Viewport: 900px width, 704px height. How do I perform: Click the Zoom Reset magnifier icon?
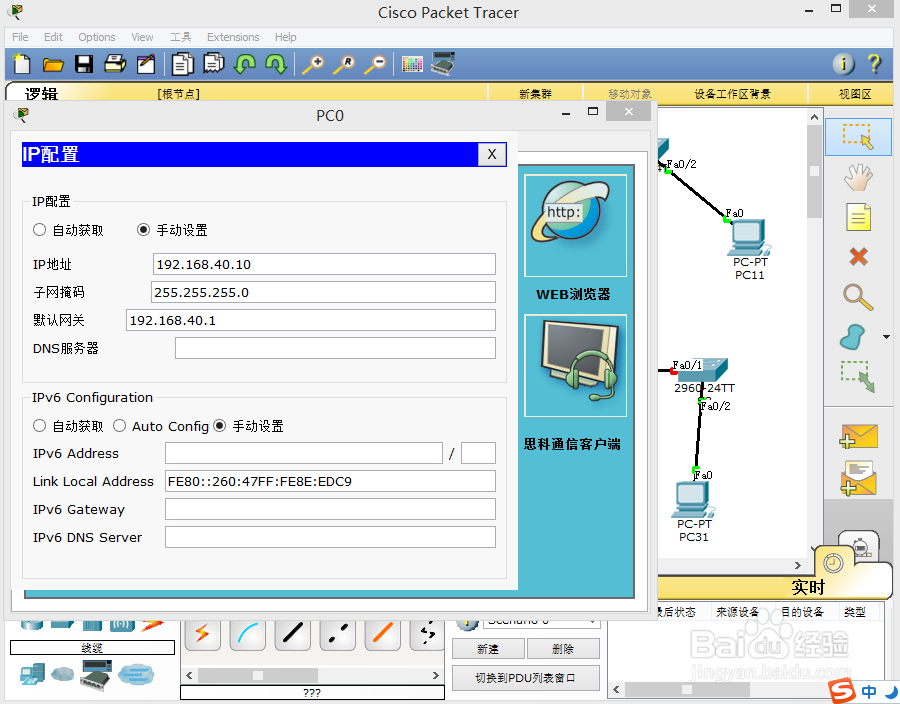344,64
